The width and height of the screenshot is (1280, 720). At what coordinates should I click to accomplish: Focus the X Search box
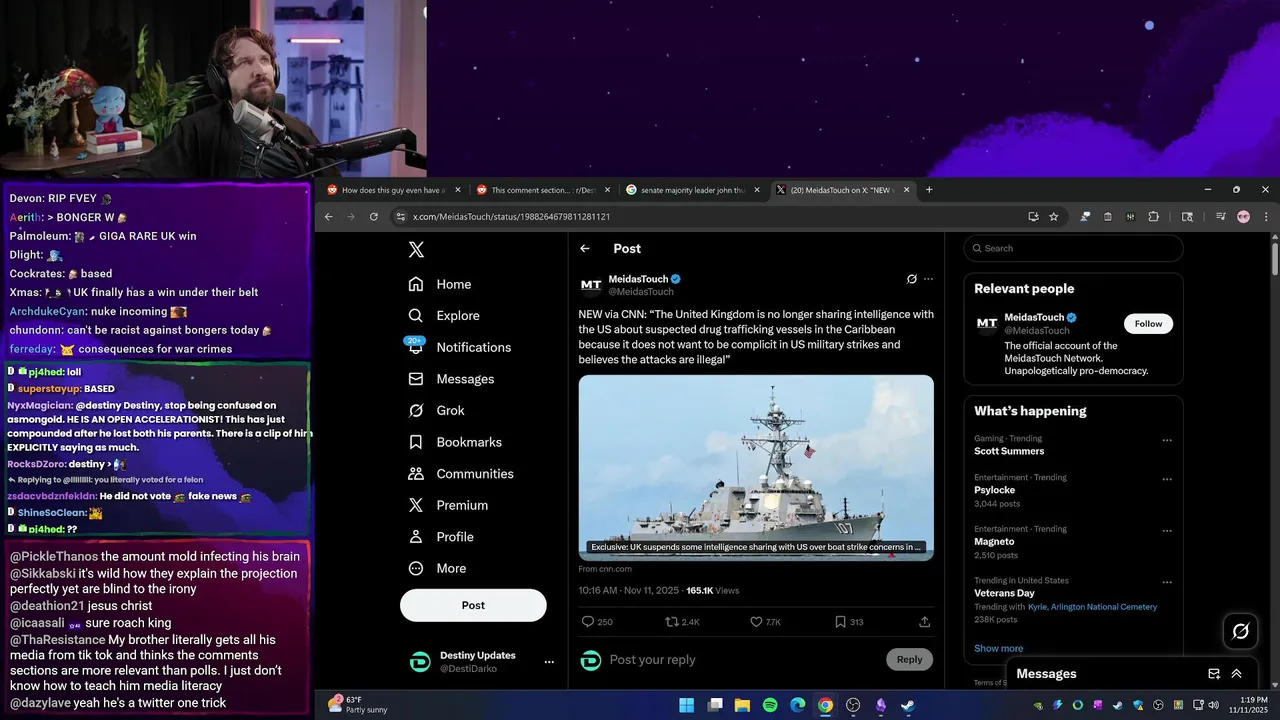1073,248
